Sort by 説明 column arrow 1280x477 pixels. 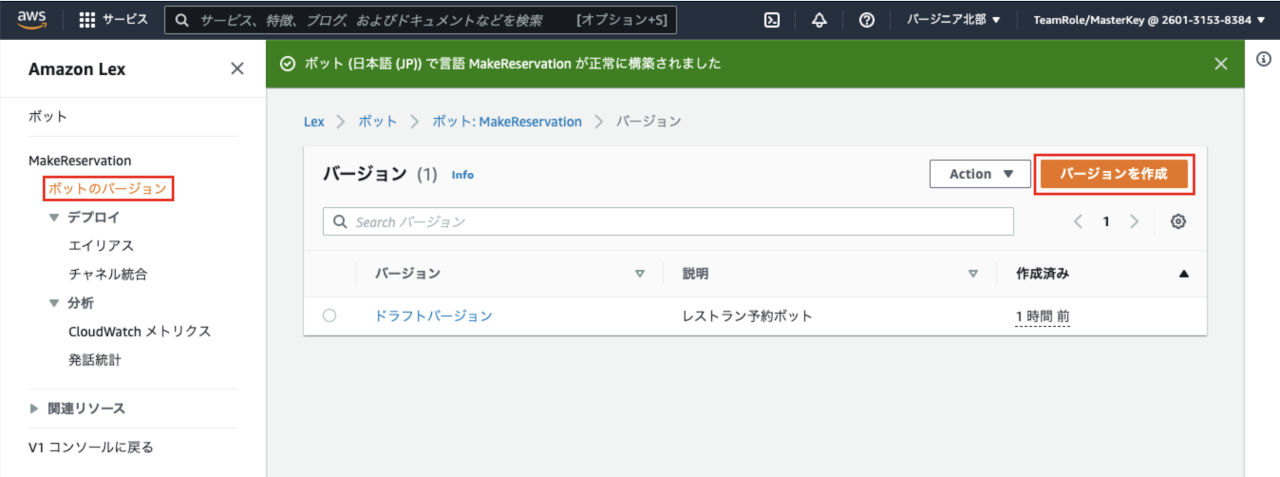click(x=973, y=273)
